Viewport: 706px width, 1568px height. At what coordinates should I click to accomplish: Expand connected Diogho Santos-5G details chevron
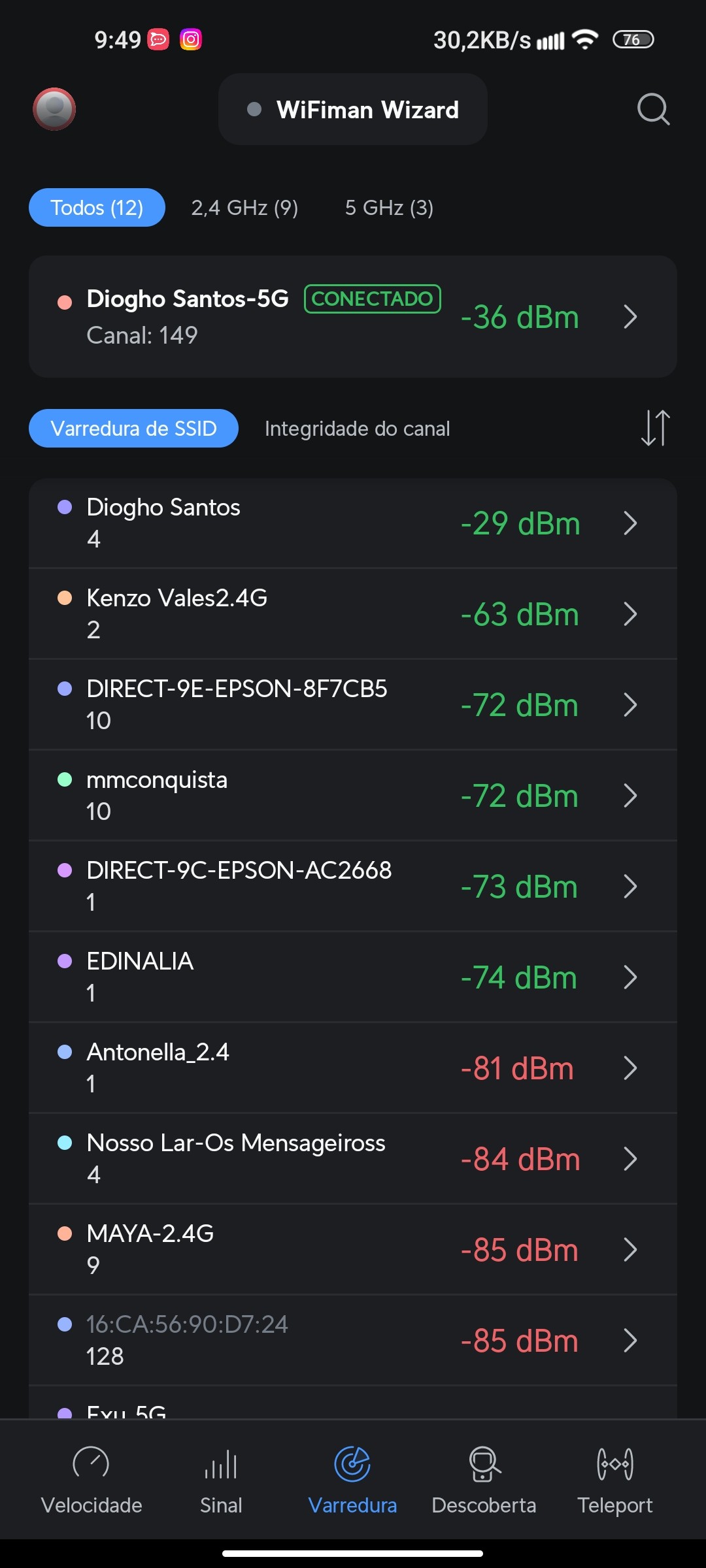(630, 317)
